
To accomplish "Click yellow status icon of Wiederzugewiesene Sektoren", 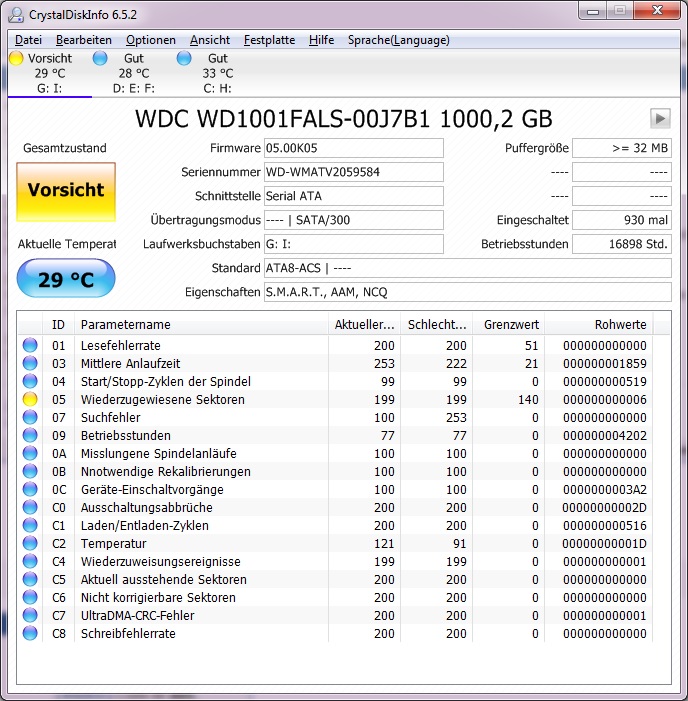I will pyautogui.click(x=30, y=399).
